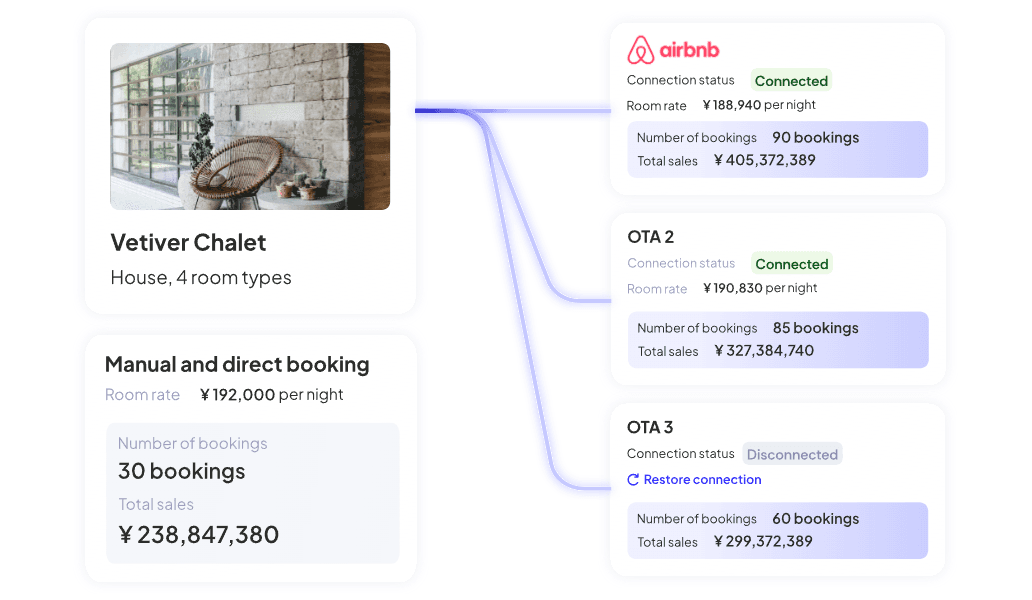Click manual booking total sales ¥238,847,380
Viewport: 1032px width, 600px height.
(x=199, y=535)
